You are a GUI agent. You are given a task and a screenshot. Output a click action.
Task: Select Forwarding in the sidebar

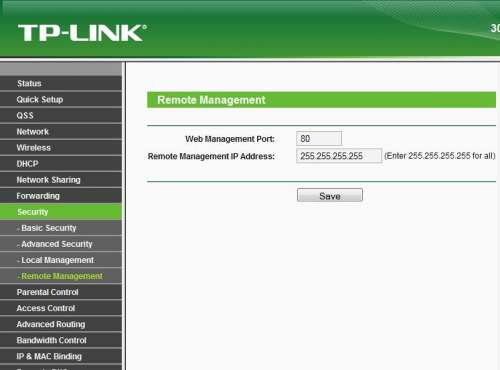tap(61, 196)
